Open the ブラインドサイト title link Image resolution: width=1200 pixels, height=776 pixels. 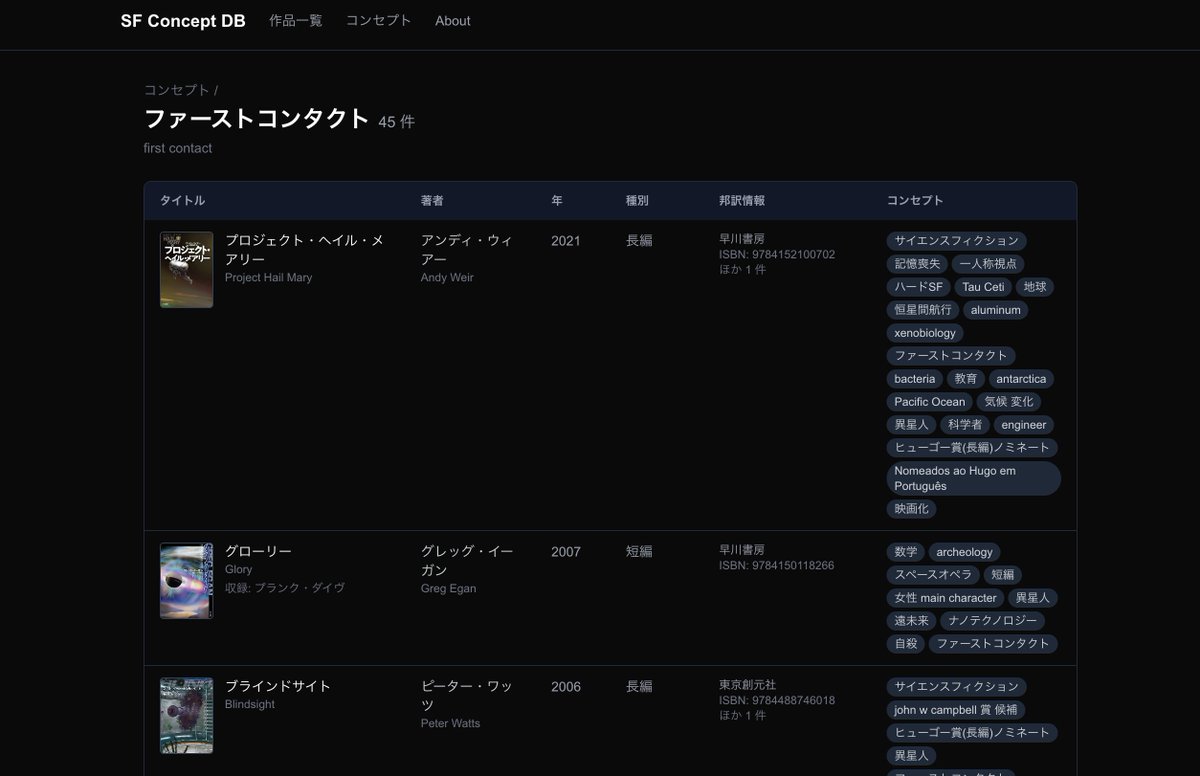click(278, 686)
